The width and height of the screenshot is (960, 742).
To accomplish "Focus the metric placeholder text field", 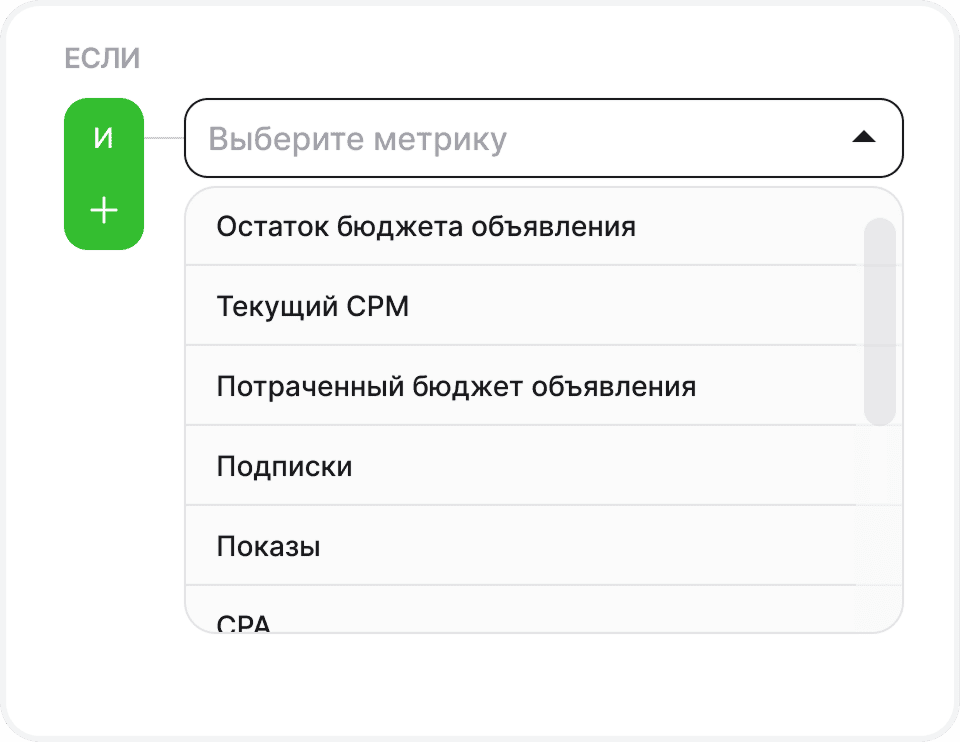I will [x=357, y=139].
